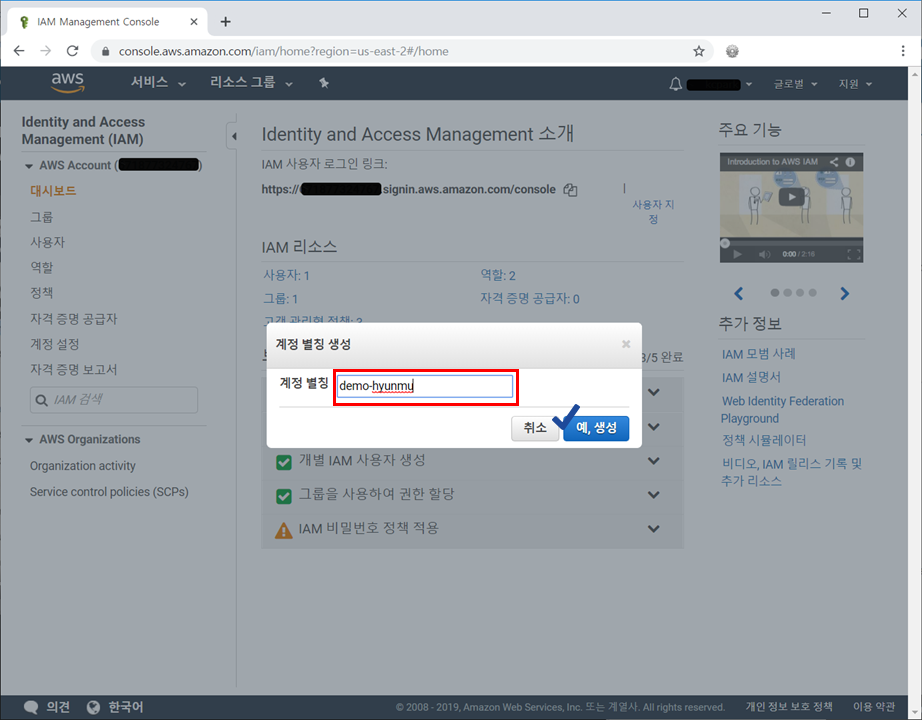
Task: Open a new browser tab
Action: pos(225,22)
